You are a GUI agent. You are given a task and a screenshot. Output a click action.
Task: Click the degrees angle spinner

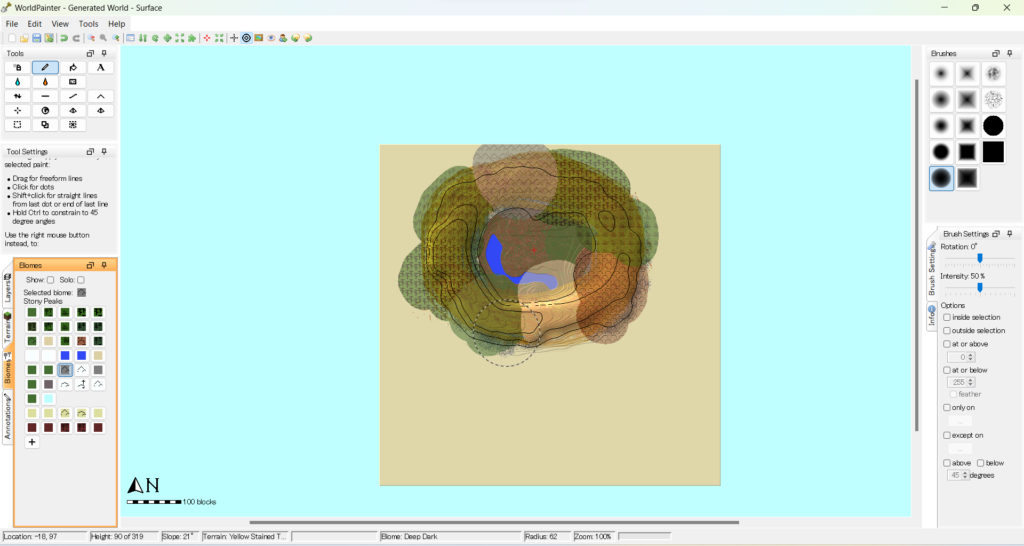(x=959, y=475)
